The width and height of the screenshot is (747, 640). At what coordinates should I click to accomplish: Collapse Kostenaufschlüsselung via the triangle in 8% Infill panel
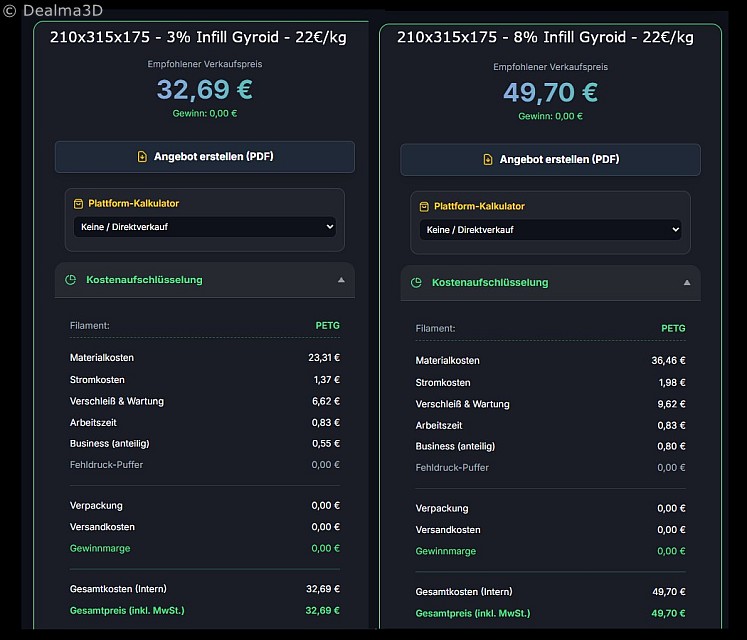[686, 283]
